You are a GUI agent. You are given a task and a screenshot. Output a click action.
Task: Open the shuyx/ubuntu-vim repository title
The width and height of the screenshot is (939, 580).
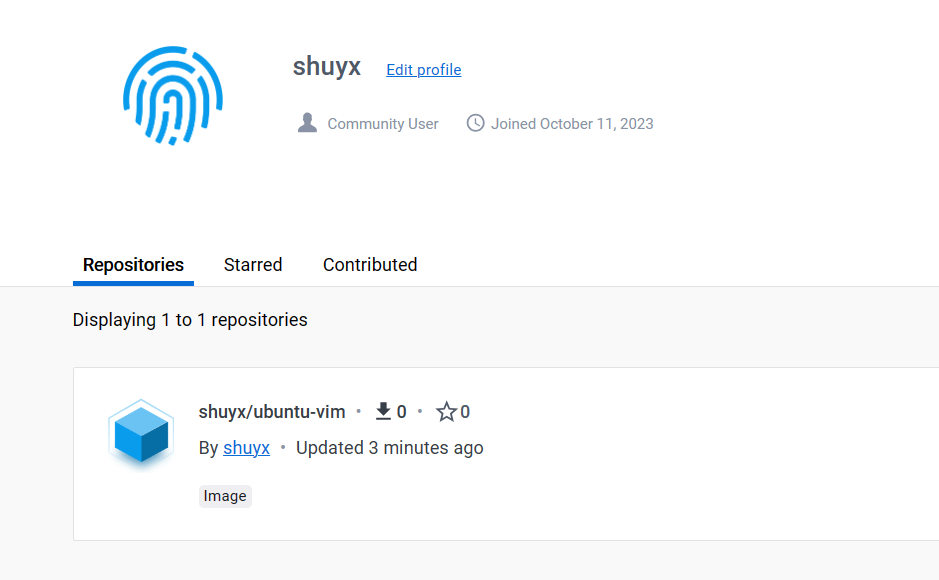(272, 411)
